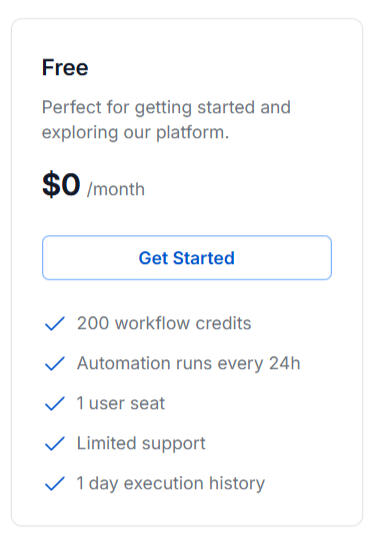Click checkmark beside 1 day execution history
The height and width of the screenshot is (552, 377).
coord(55,483)
